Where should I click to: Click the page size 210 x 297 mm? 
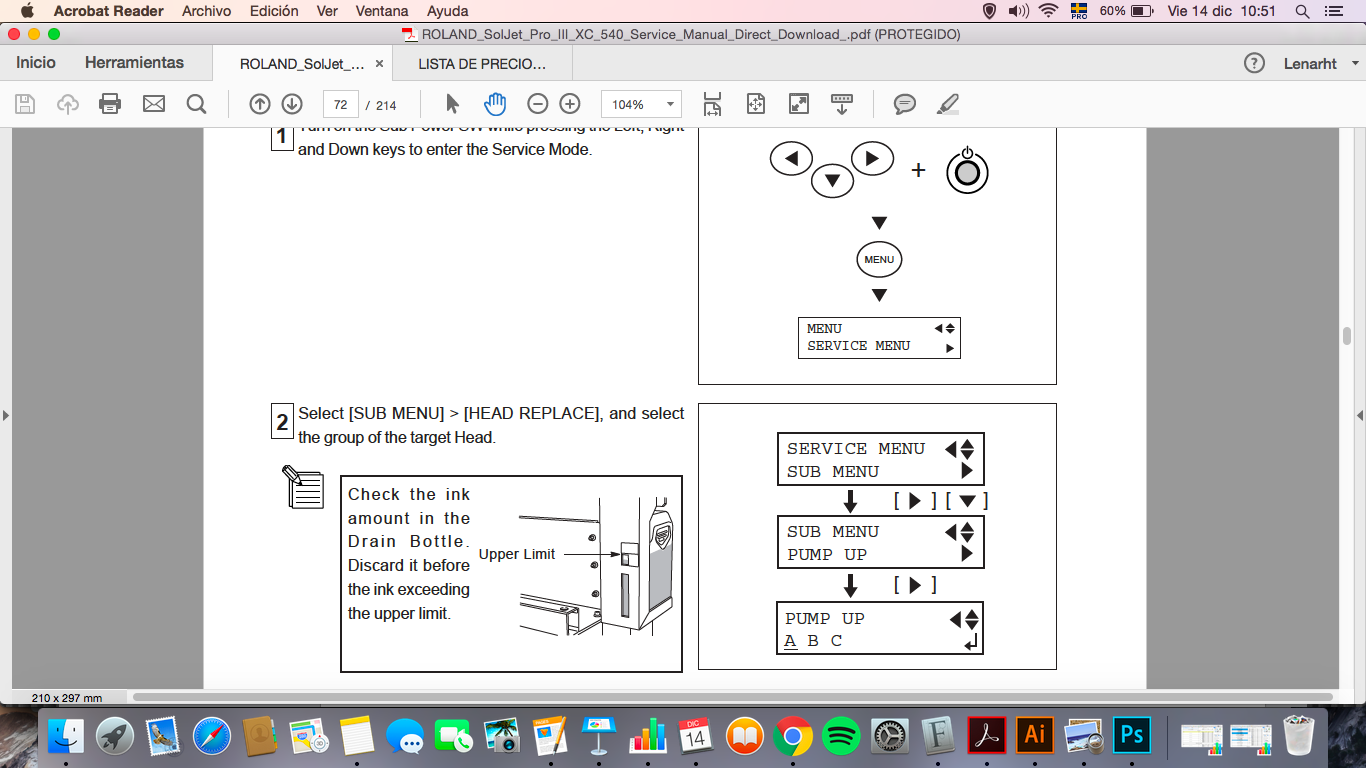tap(66, 698)
